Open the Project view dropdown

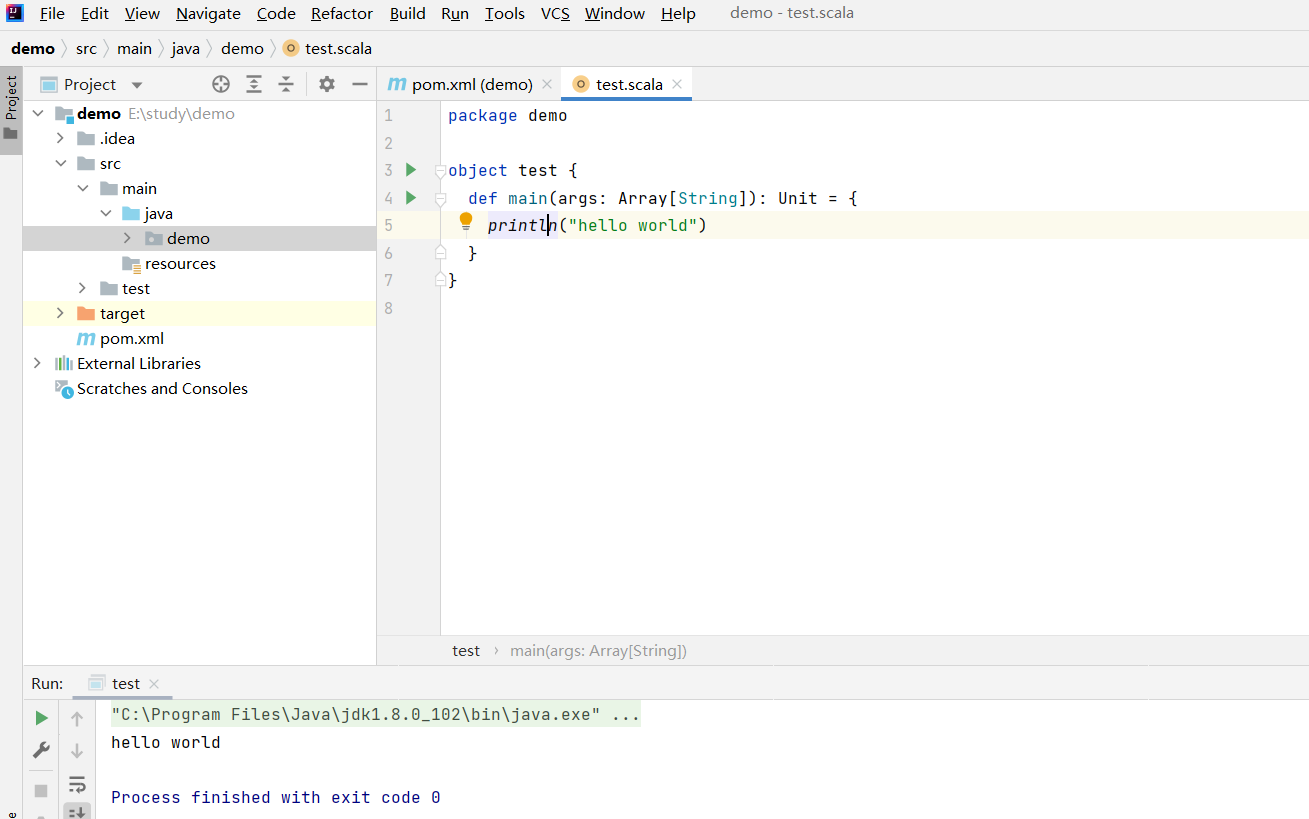pyautogui.click(x=137, y=85)
